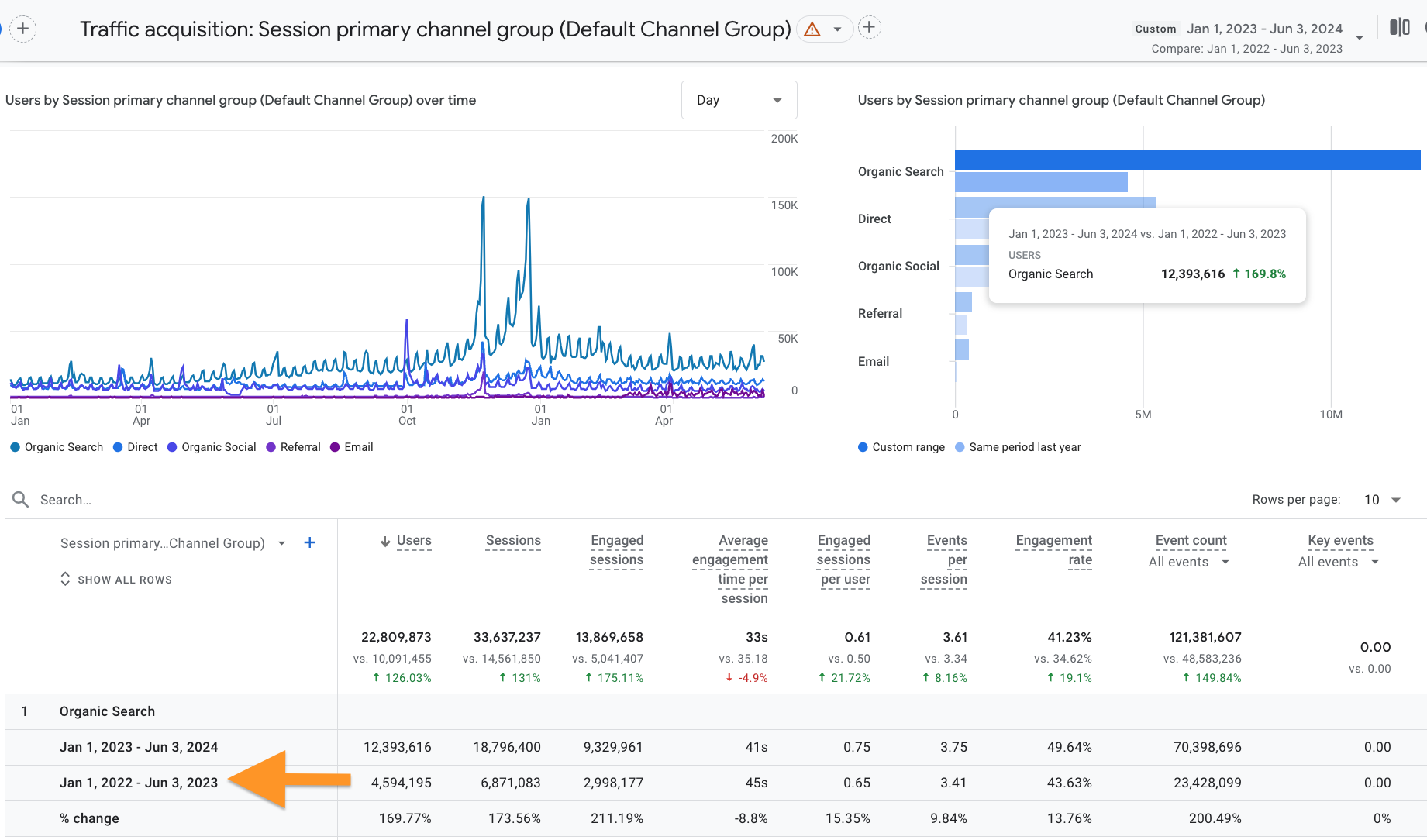Toggle Organic Social series in line chart legend
This screenshot has height=840, width=1427.
coord(212,447)
